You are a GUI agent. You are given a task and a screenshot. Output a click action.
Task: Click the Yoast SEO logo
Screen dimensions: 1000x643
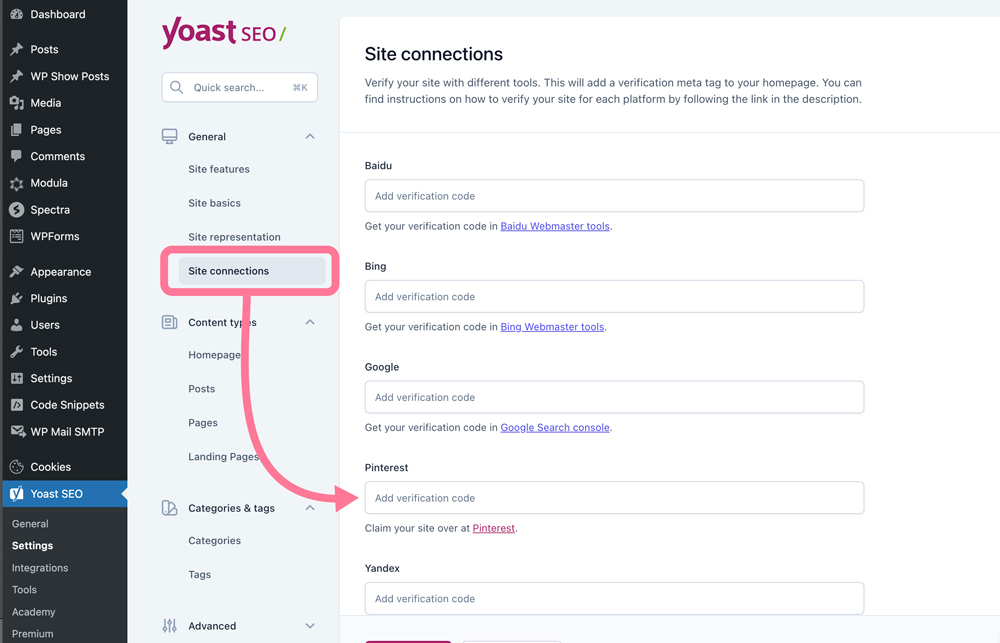coord(224,33)
